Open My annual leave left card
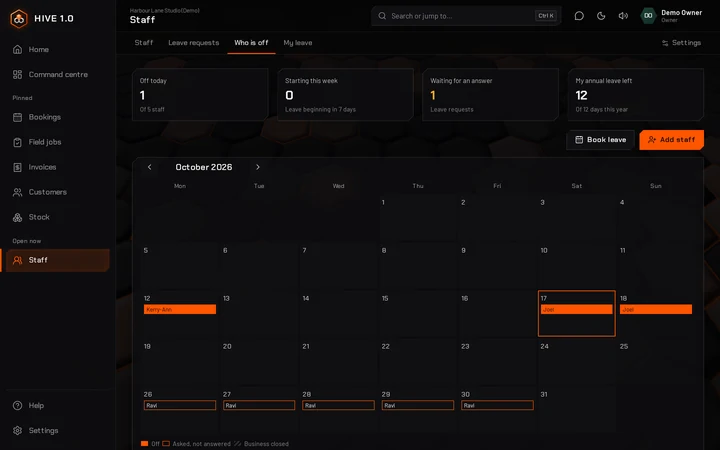Viewport: 720px width, 450px height. [x=636, y=95]
